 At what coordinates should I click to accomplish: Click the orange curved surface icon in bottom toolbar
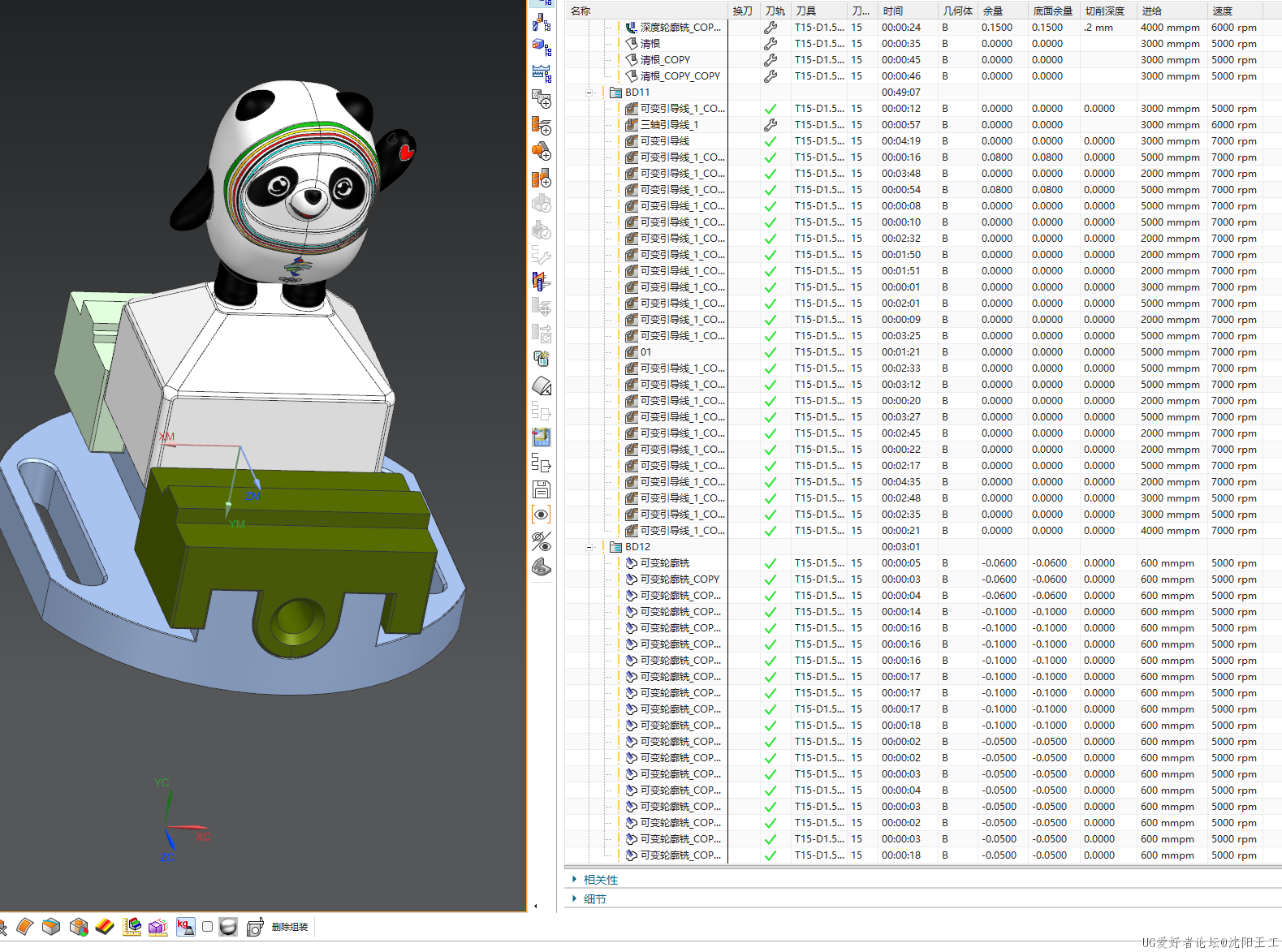[25, 927]
